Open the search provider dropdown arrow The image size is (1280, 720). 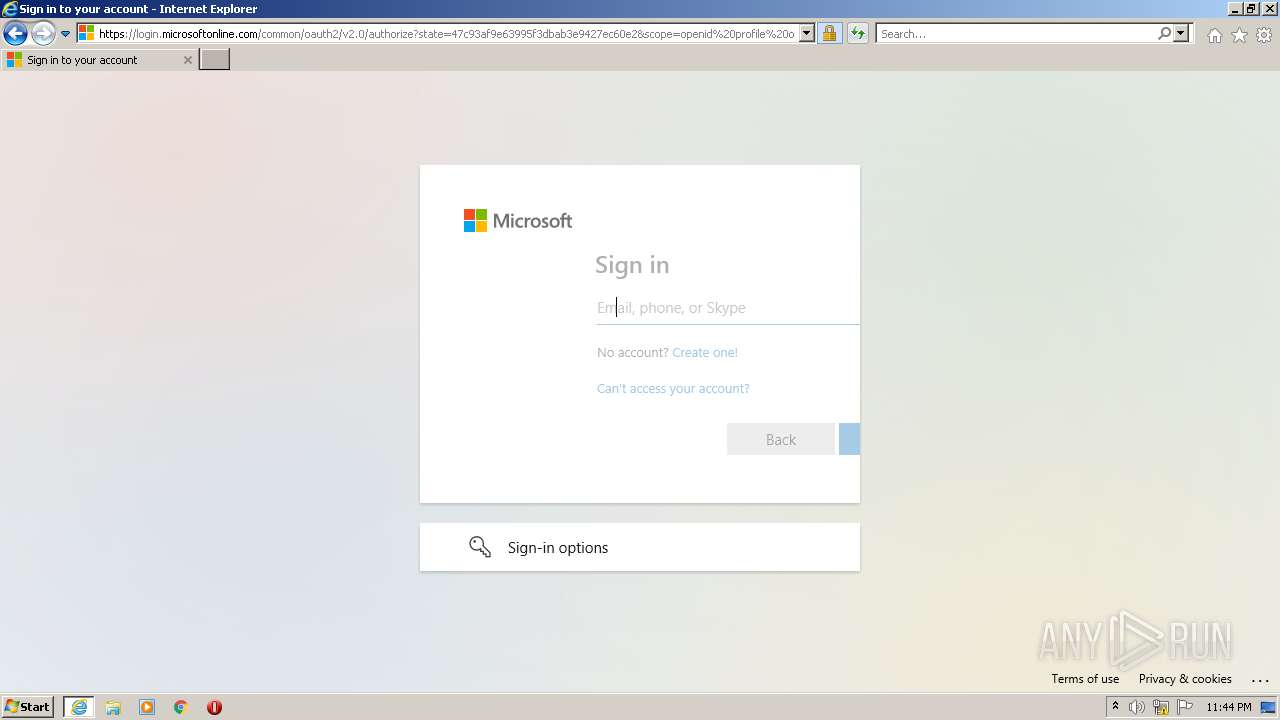point(1181,34)
